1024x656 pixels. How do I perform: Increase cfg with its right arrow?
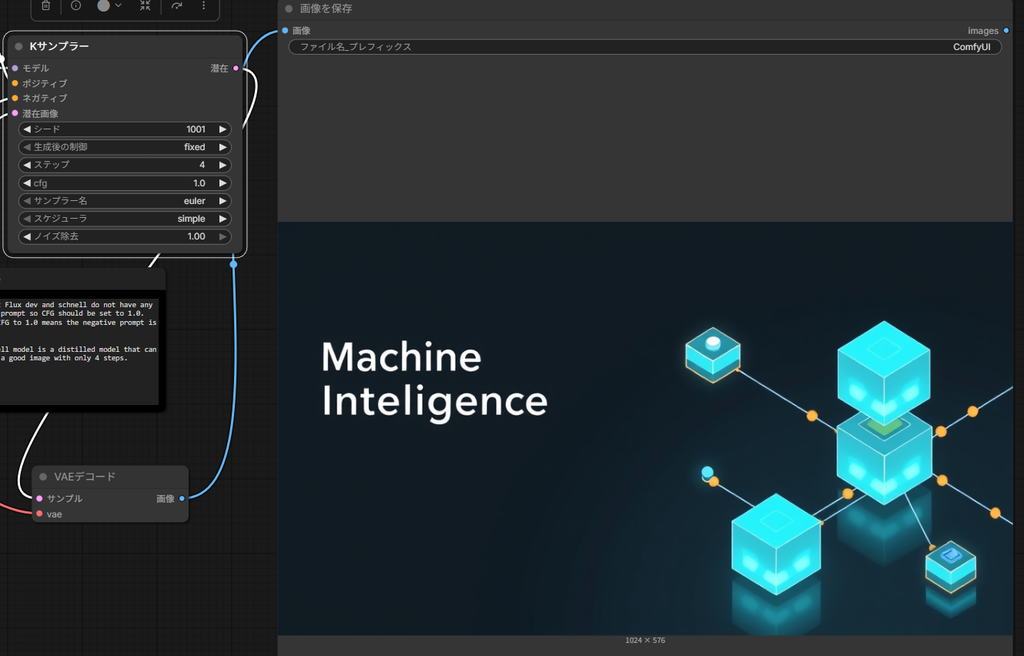(223, 183)
